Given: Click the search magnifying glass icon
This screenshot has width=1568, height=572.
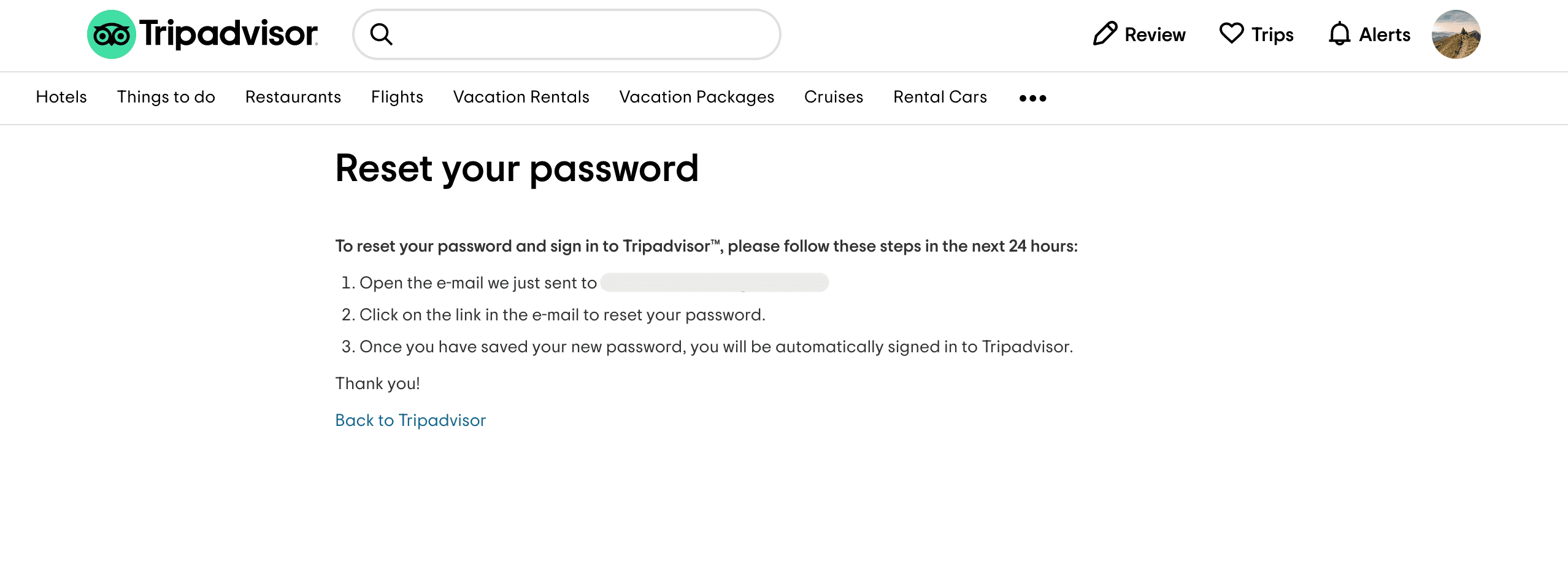Looking at the screenshot, I should pyautogui.click(x=381, y=34).
